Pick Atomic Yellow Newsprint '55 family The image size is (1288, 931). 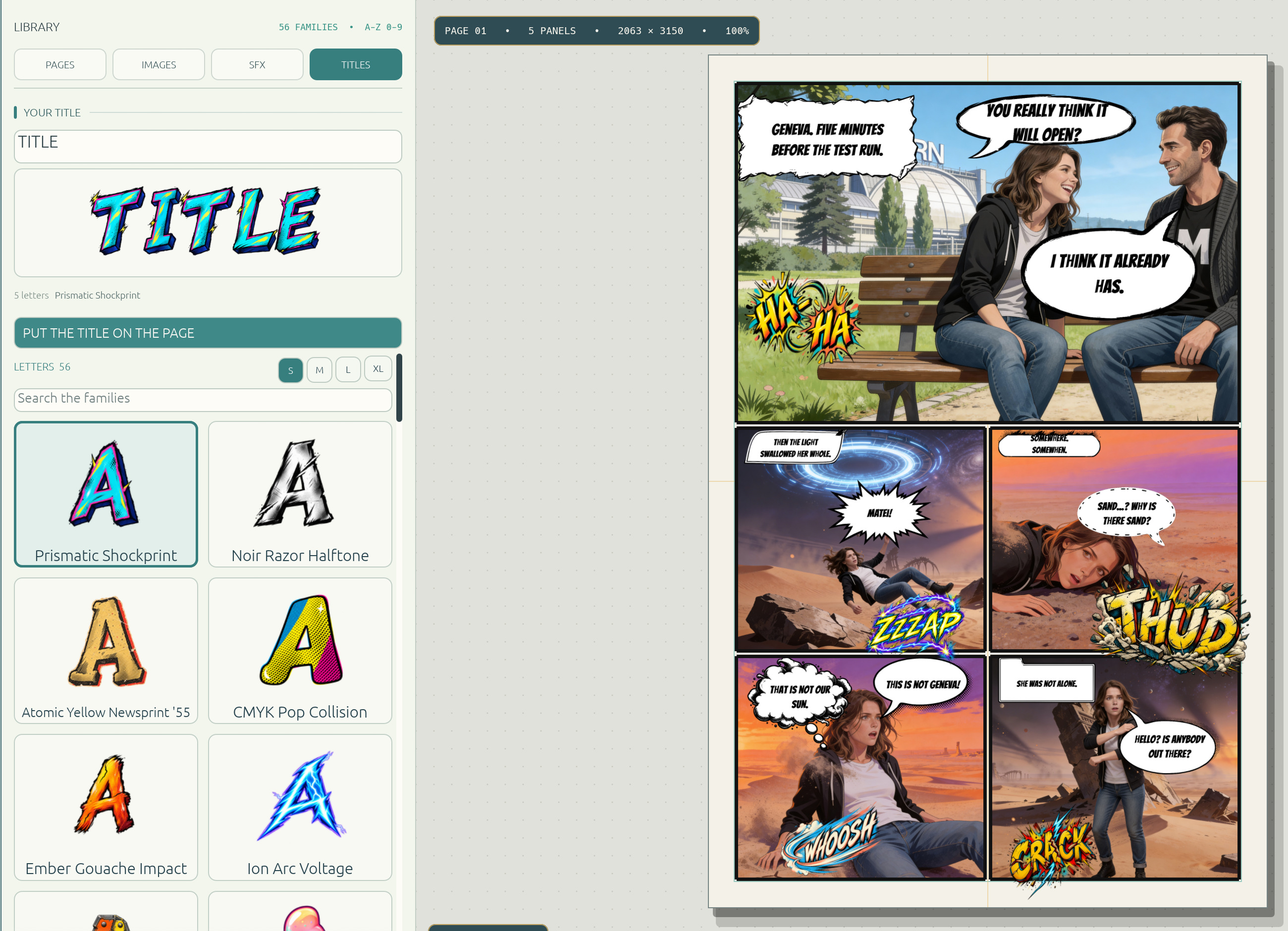pos(106,651)
